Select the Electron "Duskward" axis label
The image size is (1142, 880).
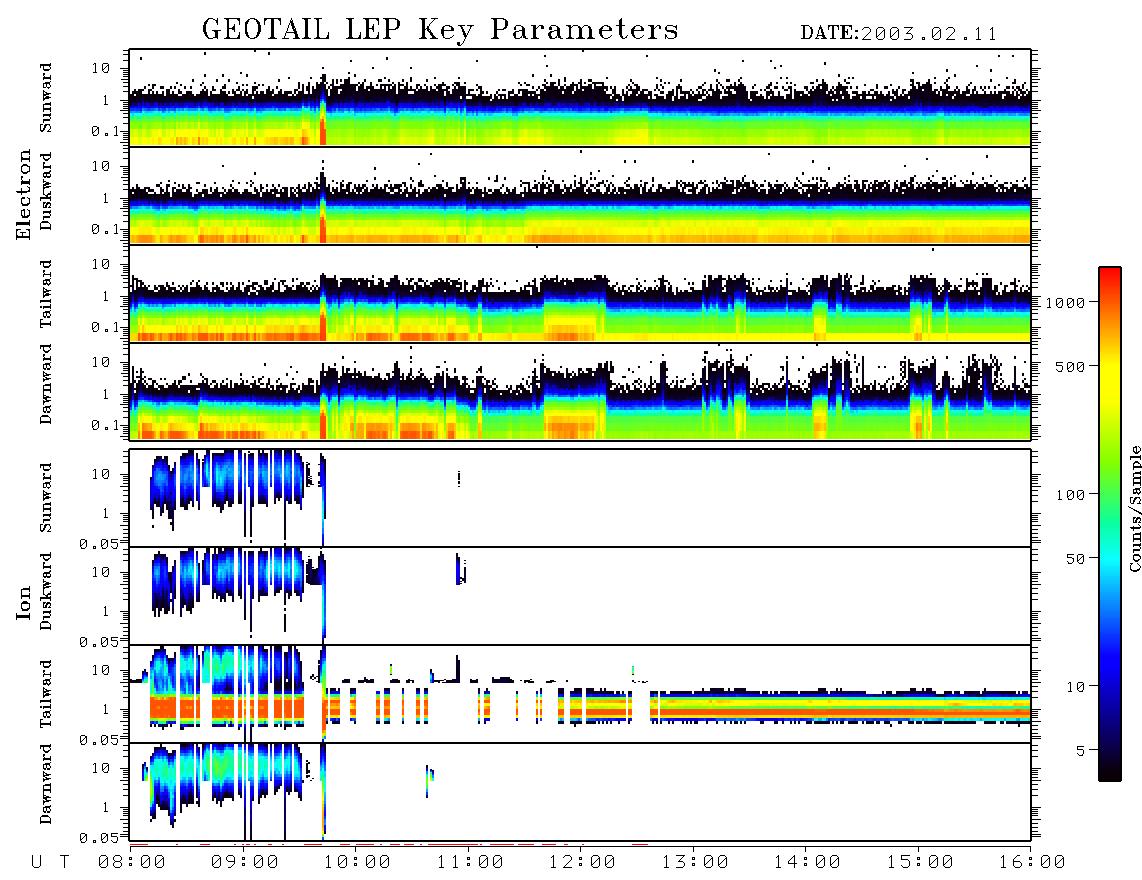pyautogui.click(x=46, y=192)
